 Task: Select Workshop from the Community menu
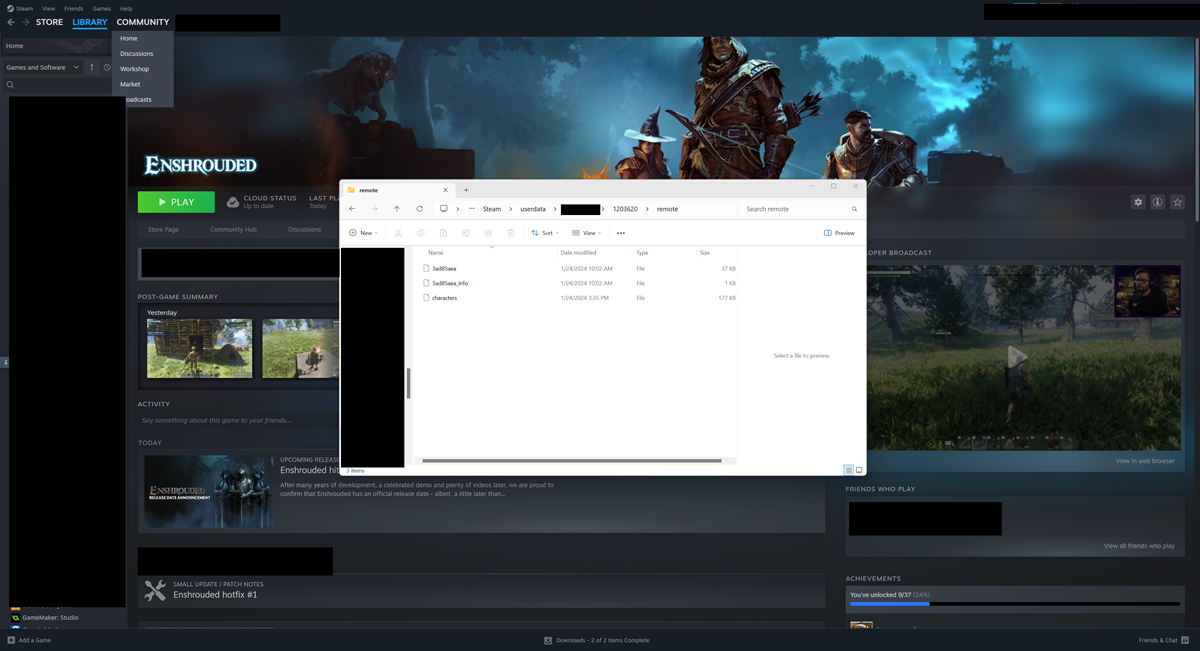pos(134,69)
